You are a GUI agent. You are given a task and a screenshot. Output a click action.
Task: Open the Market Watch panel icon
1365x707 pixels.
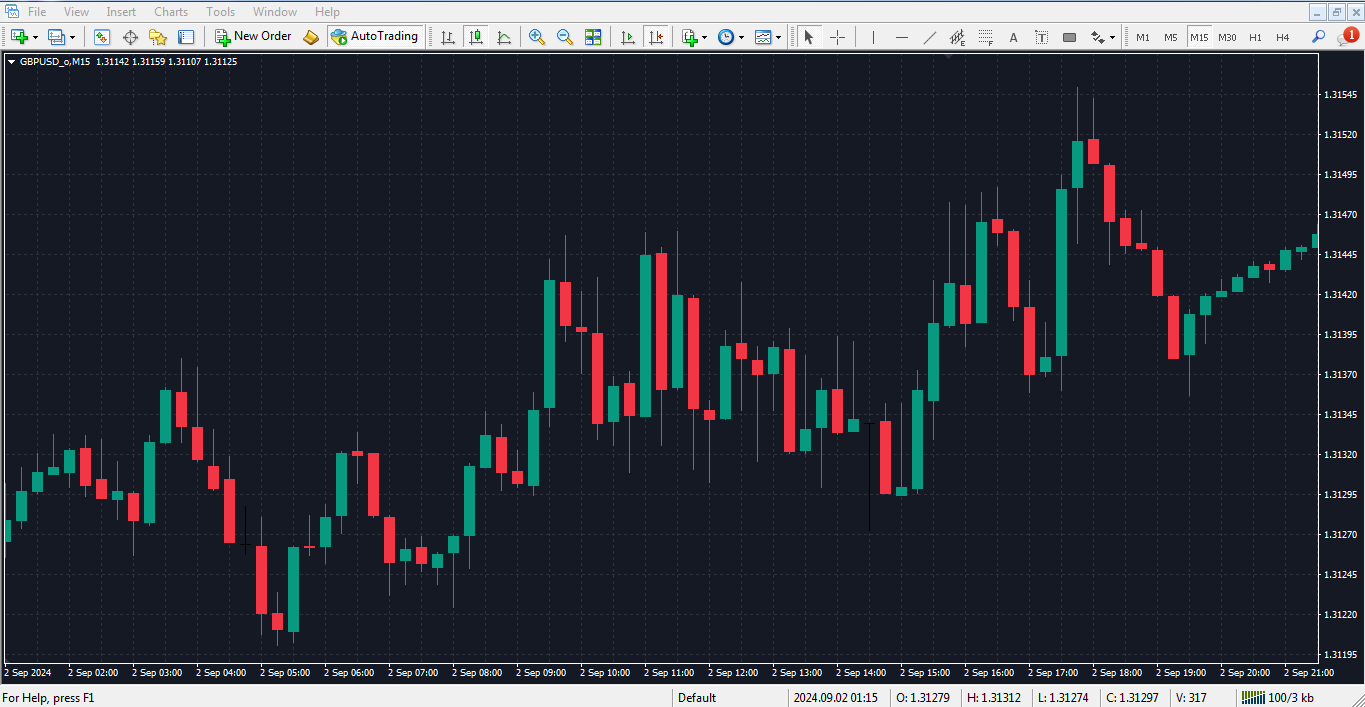click(102, 37)
